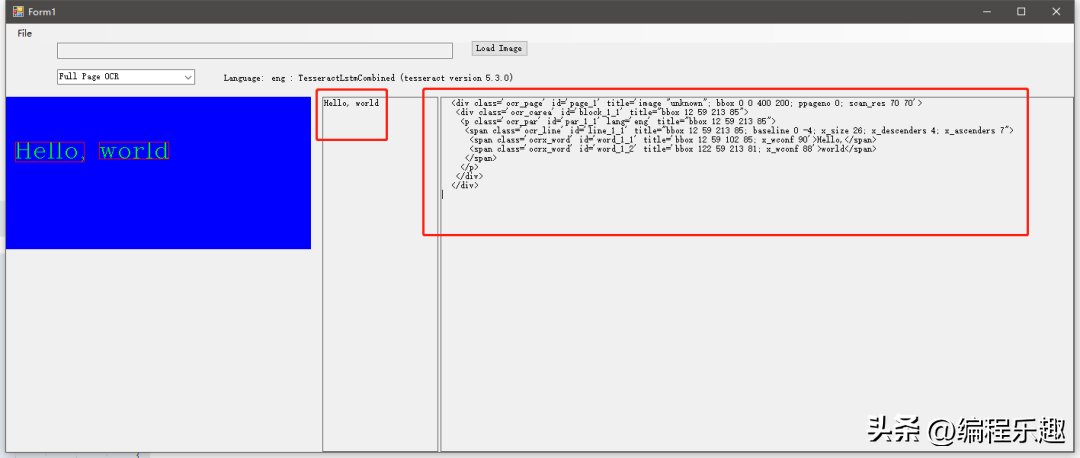Click the Form1 title bar text
Image resolution: width=1080 pixels, height=458 pixels.
click(x=43, y=11)
